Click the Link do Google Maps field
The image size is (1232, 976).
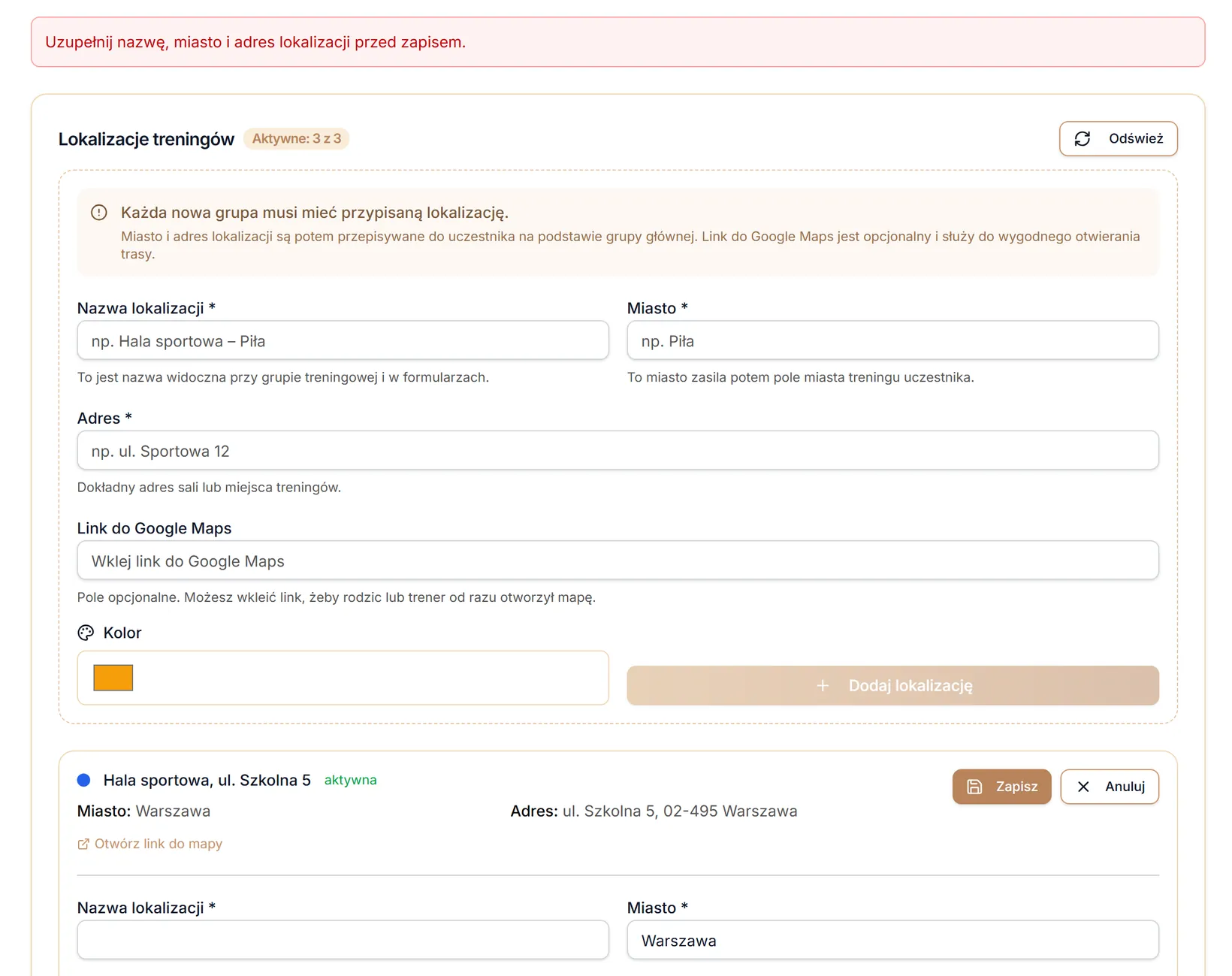(x=618, y=561)
